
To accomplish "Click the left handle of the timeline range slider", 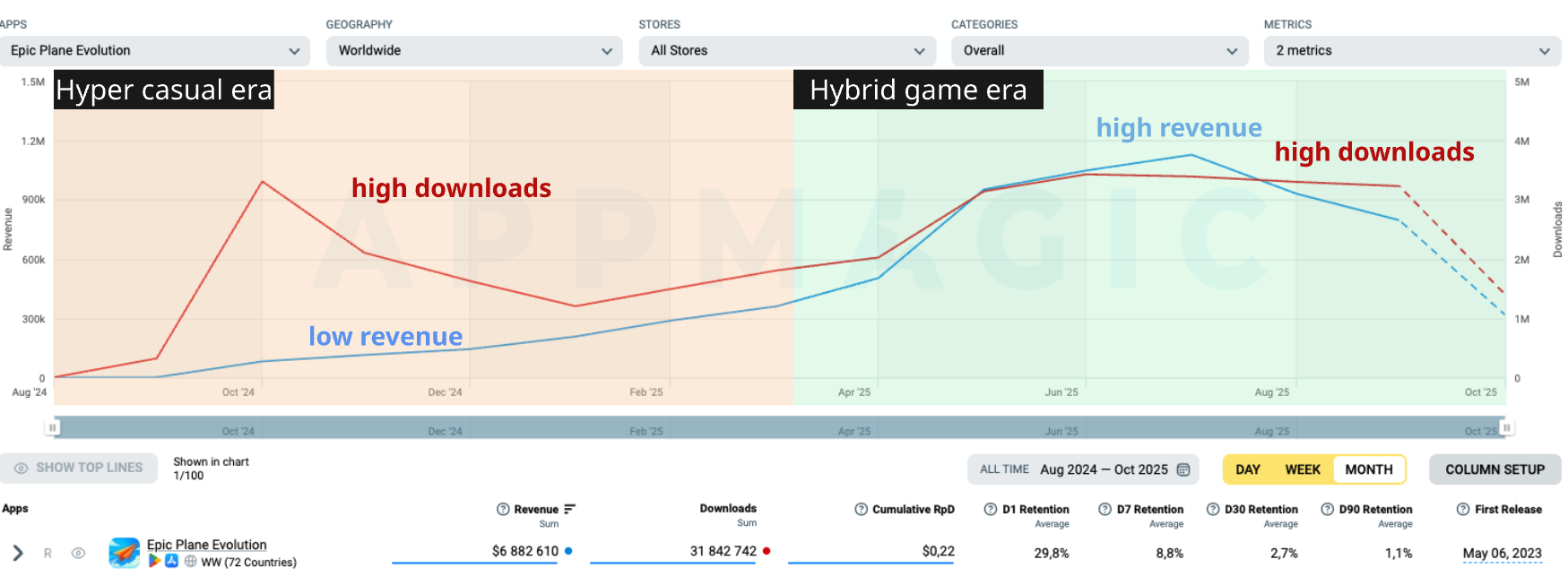I will click(53, 427).
